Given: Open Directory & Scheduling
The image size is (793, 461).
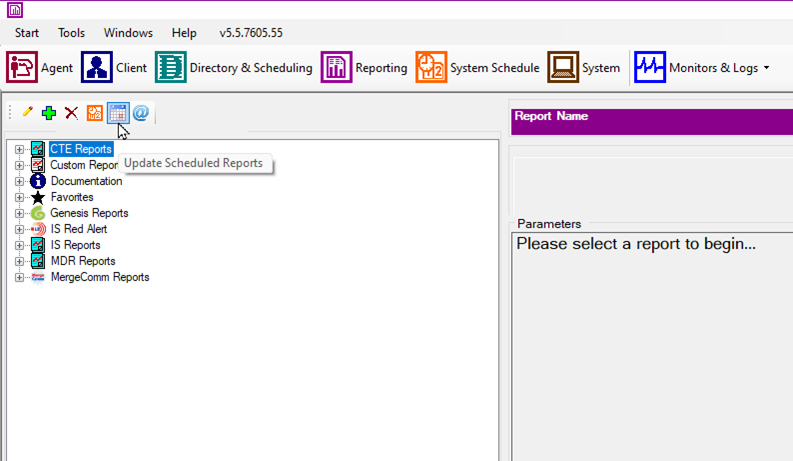Looking at the screenshot, I should (x=234, y=68).
